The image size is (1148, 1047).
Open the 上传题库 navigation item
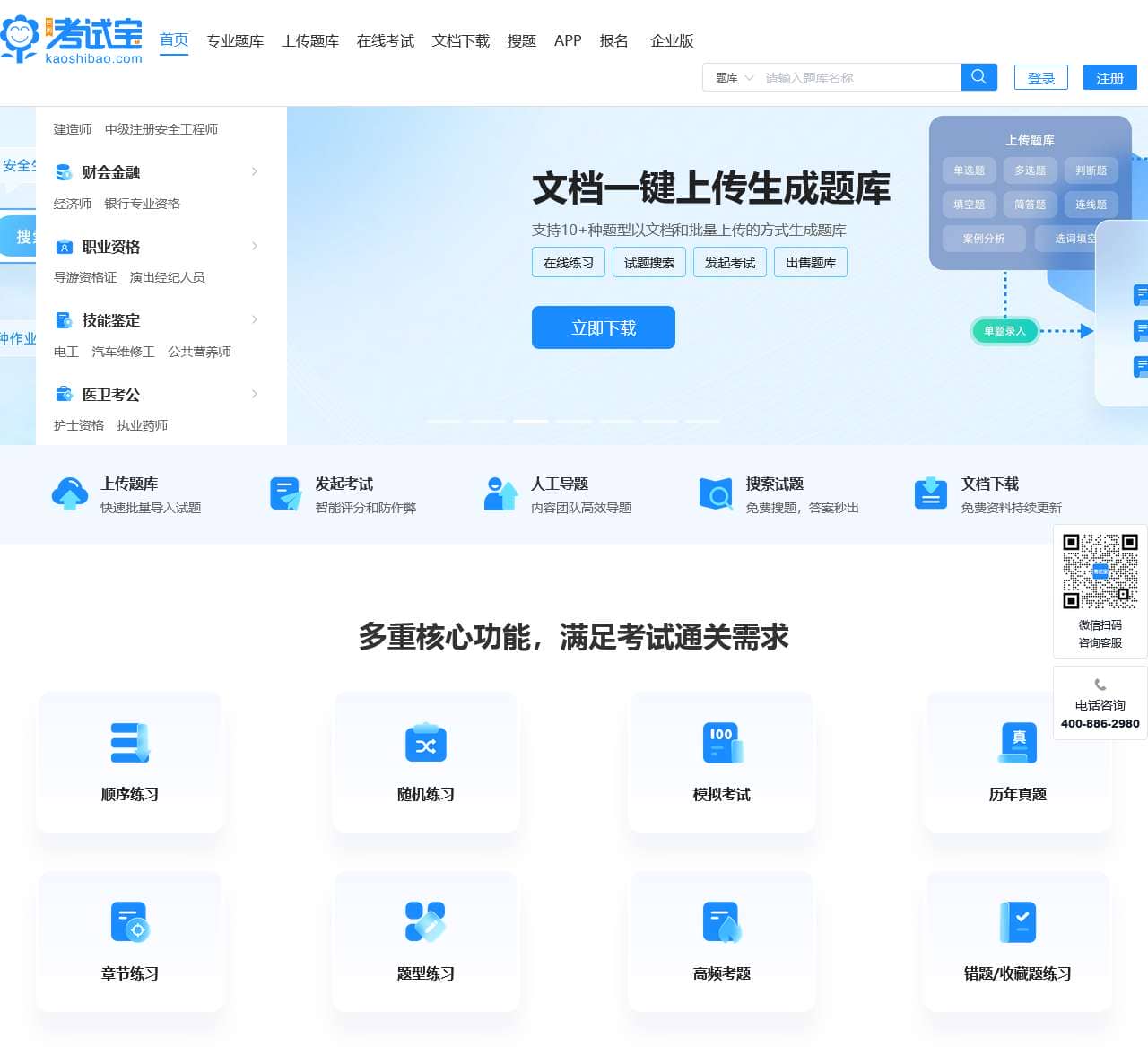[310, 41]
